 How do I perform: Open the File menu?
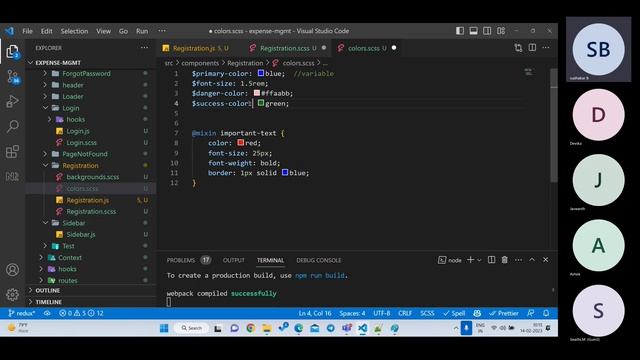coord(27,31)
